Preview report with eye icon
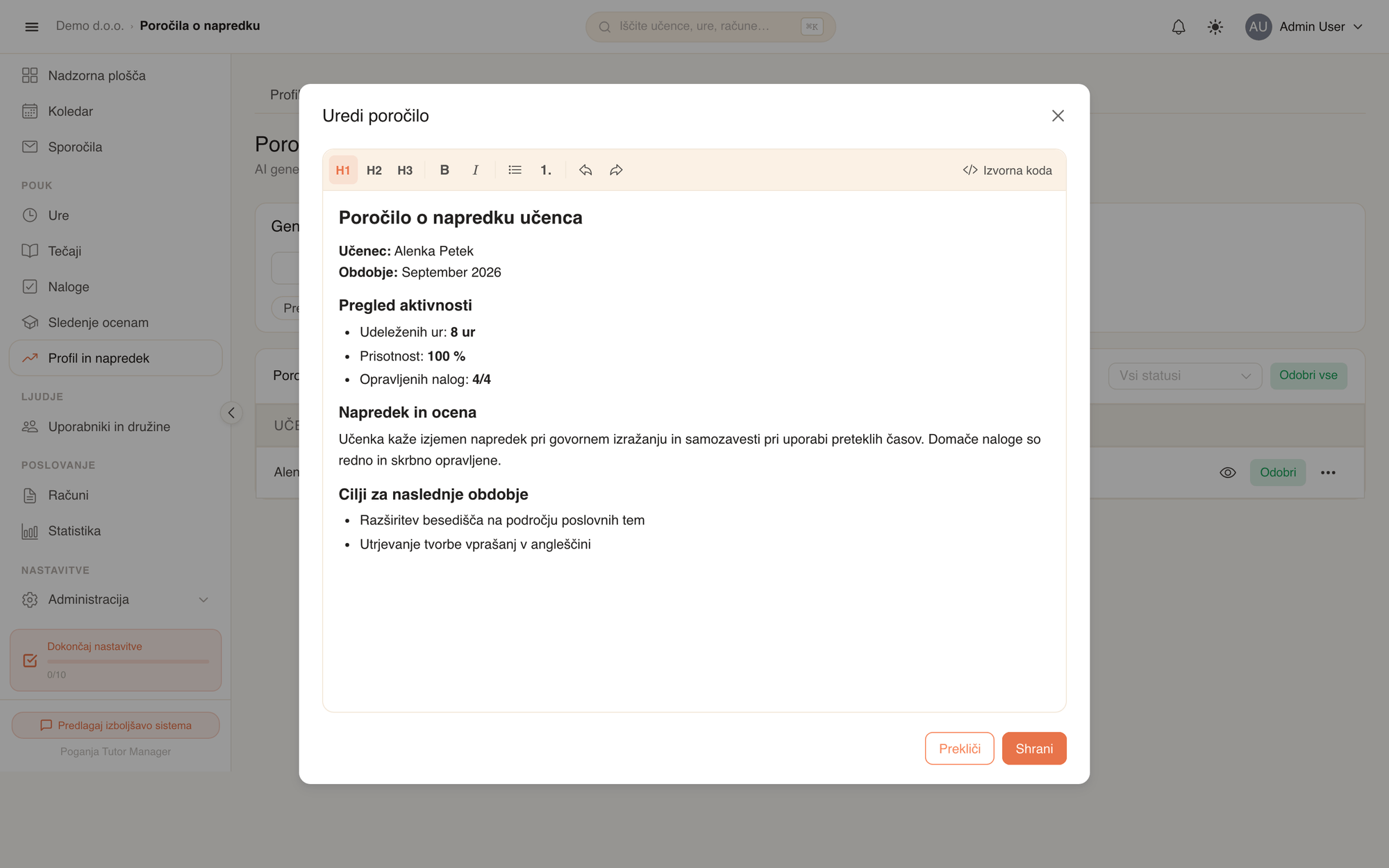The image size is (1389, 868). coord(1228,472)
